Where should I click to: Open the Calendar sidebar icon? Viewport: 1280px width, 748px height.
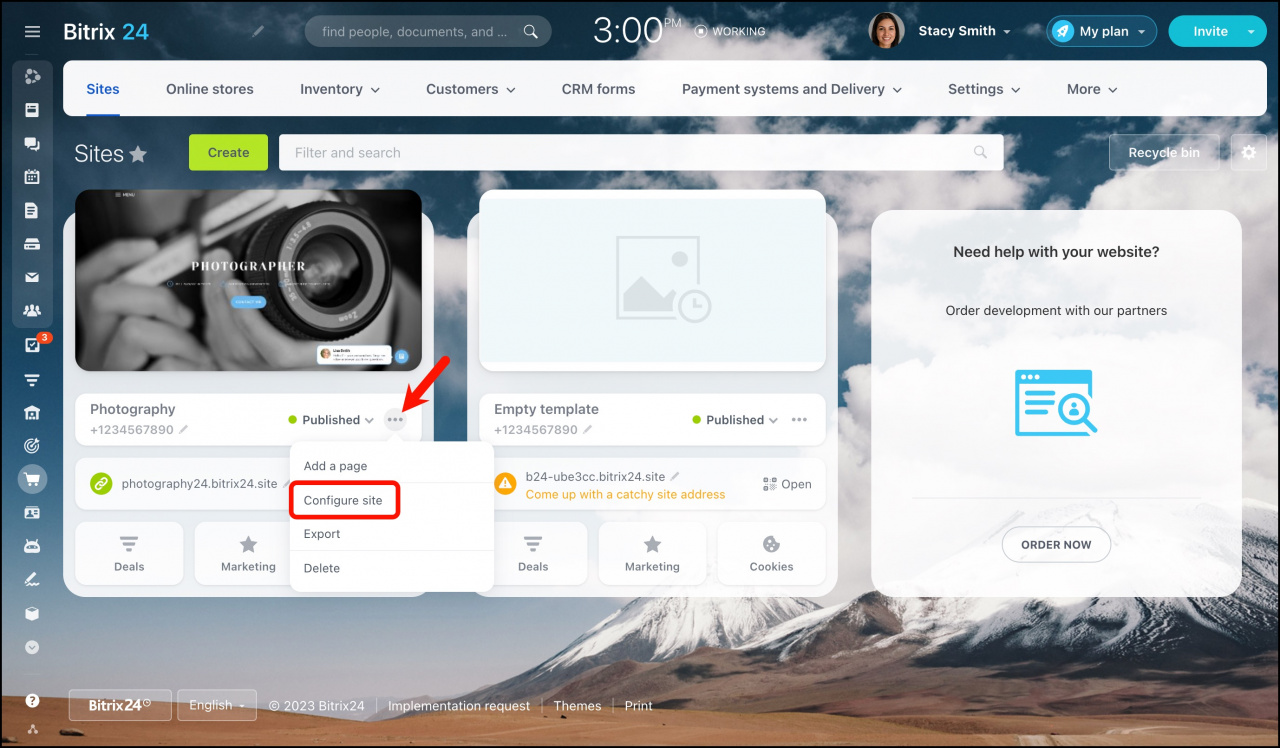pyautogui.click(x=32, y=177)
